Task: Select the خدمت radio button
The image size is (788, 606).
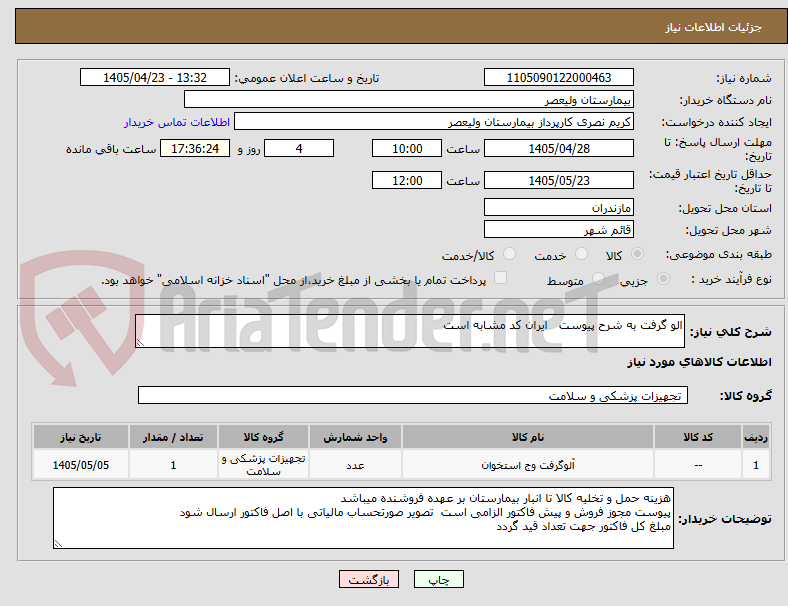Action: (581, 254)
